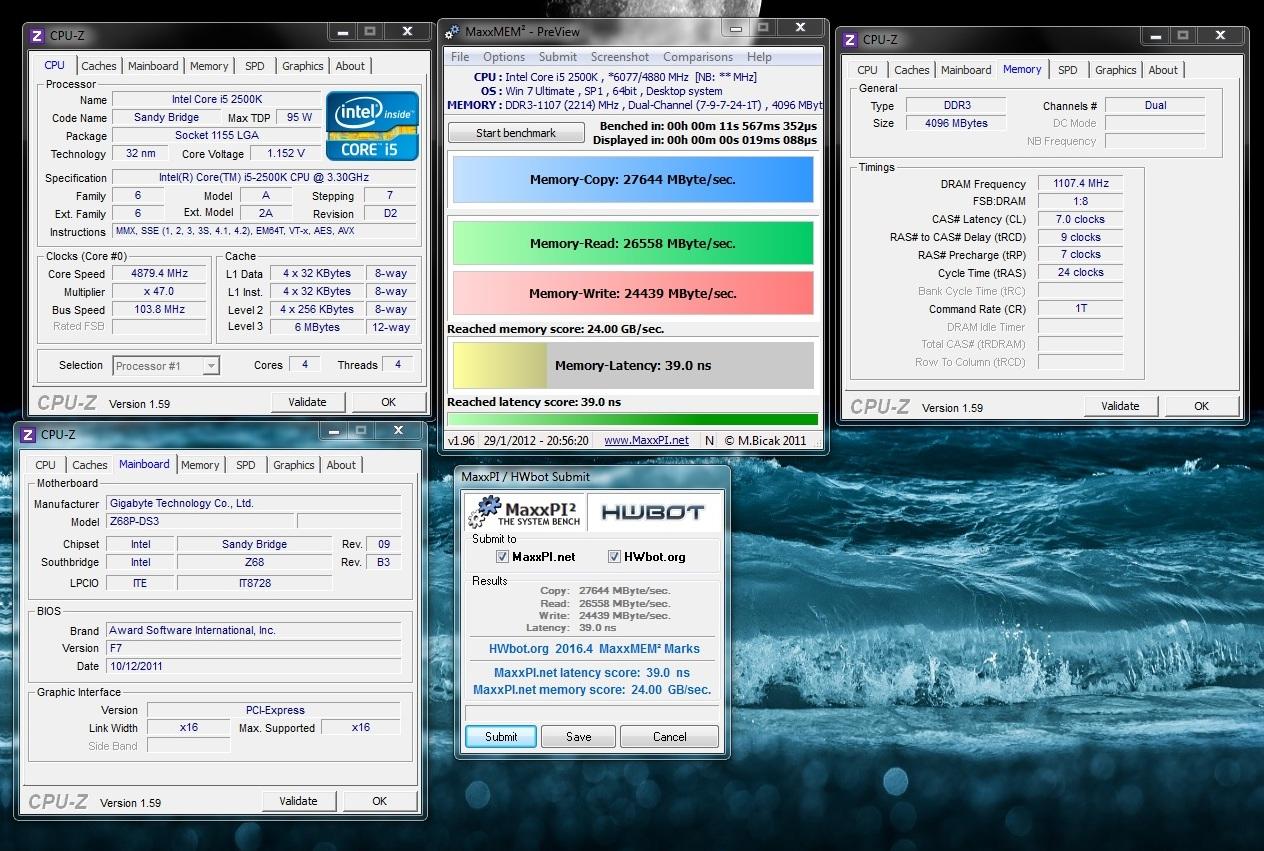This screenshot has width=1264, height=851.
Task: Select Caches tab in the bottom-left Mainboard window
Action: click(90, 465)
